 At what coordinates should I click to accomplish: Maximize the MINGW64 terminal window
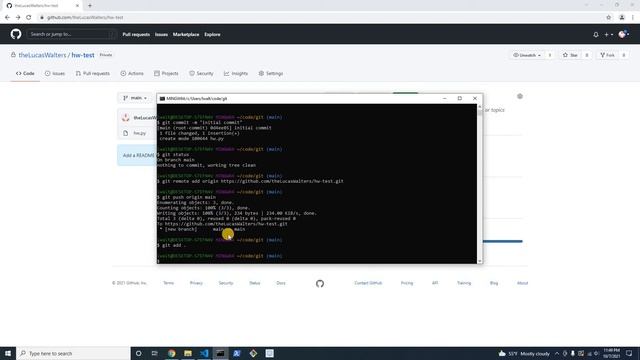460,98
